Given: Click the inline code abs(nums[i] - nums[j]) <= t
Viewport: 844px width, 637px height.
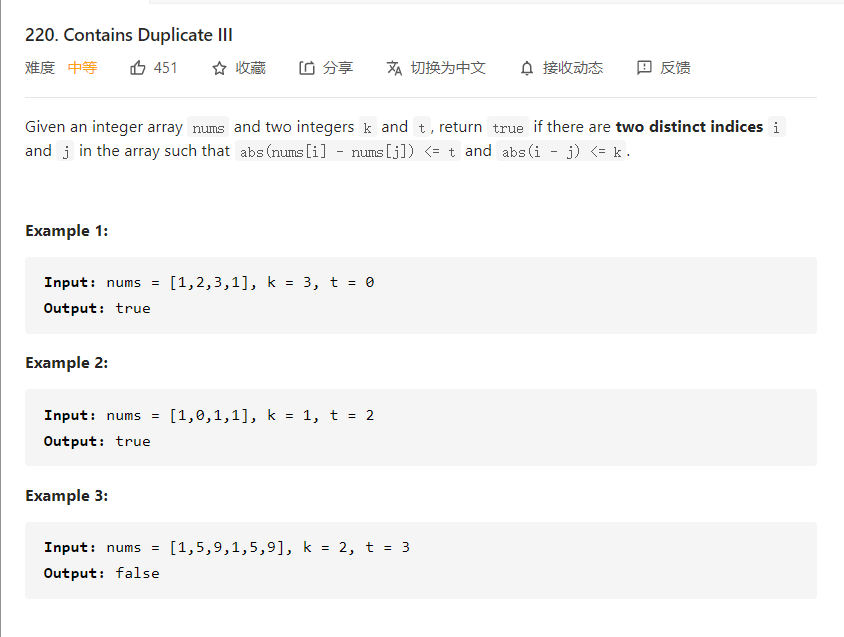Looking at the screenshot, I should (x=348, y=152).
